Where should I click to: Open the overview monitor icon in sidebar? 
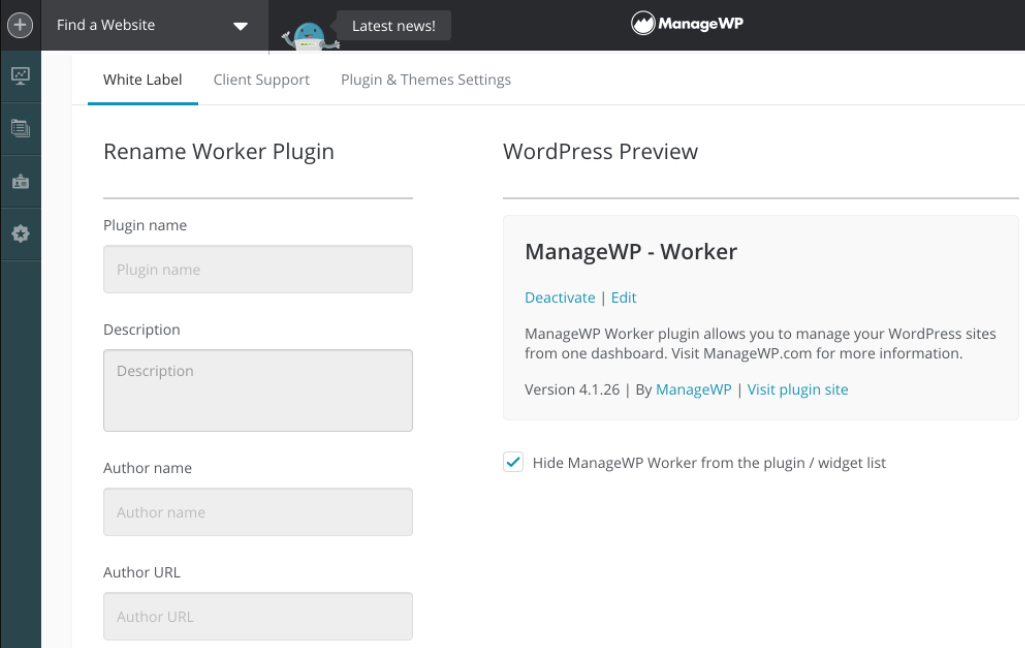pyautogui.click(x=20, y=76)
